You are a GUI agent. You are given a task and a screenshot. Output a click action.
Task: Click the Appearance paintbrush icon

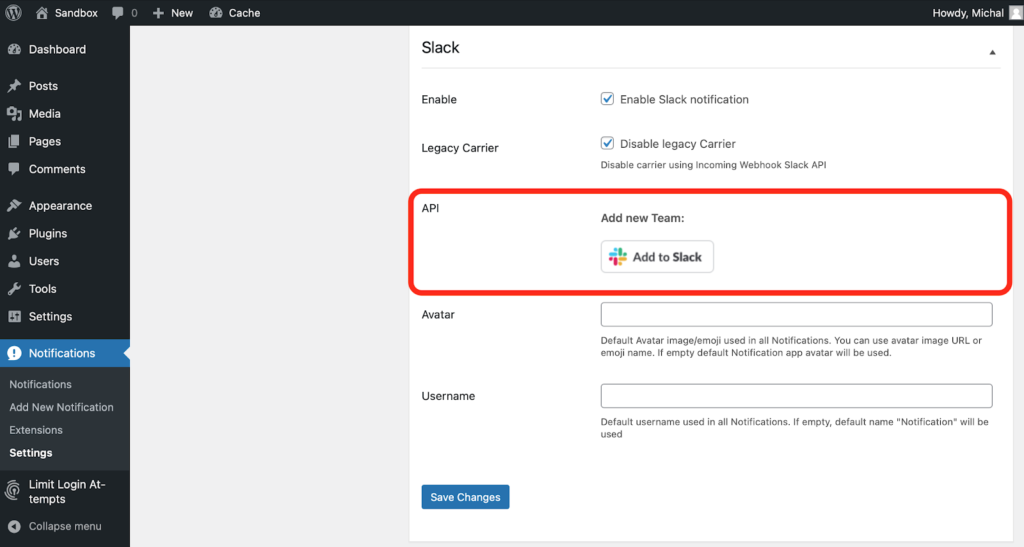14,206
